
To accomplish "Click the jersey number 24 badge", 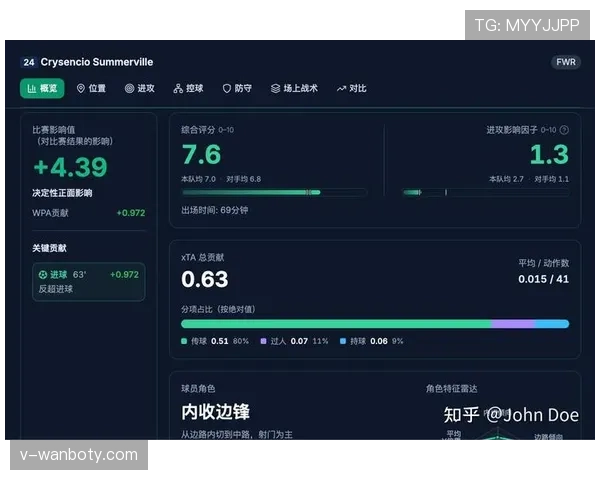I will point(29,62).
